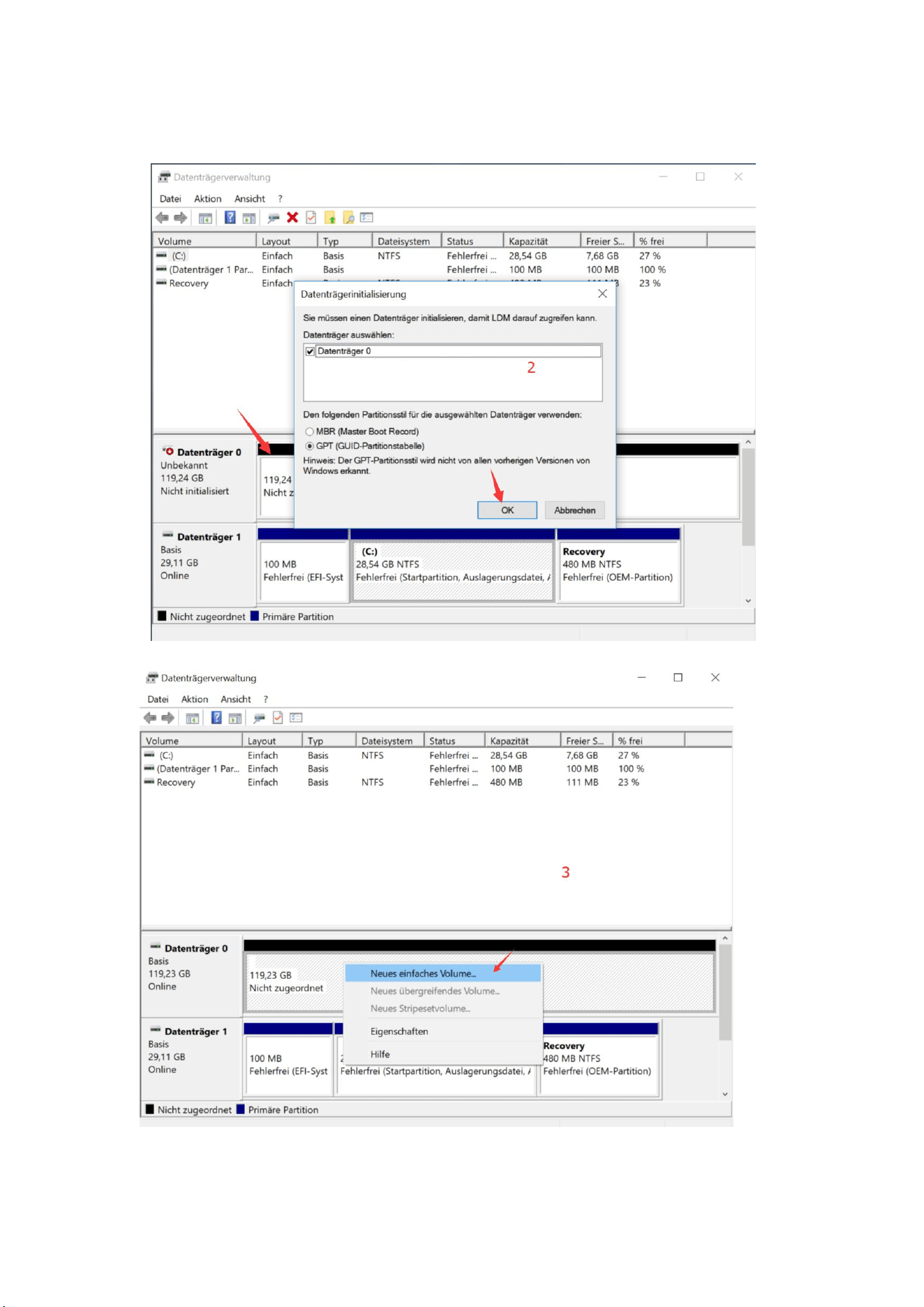Click blue Primäre Partition swatch, lower legend
The height and width of the screenshot is (1307, 924).
(241, 1109)
